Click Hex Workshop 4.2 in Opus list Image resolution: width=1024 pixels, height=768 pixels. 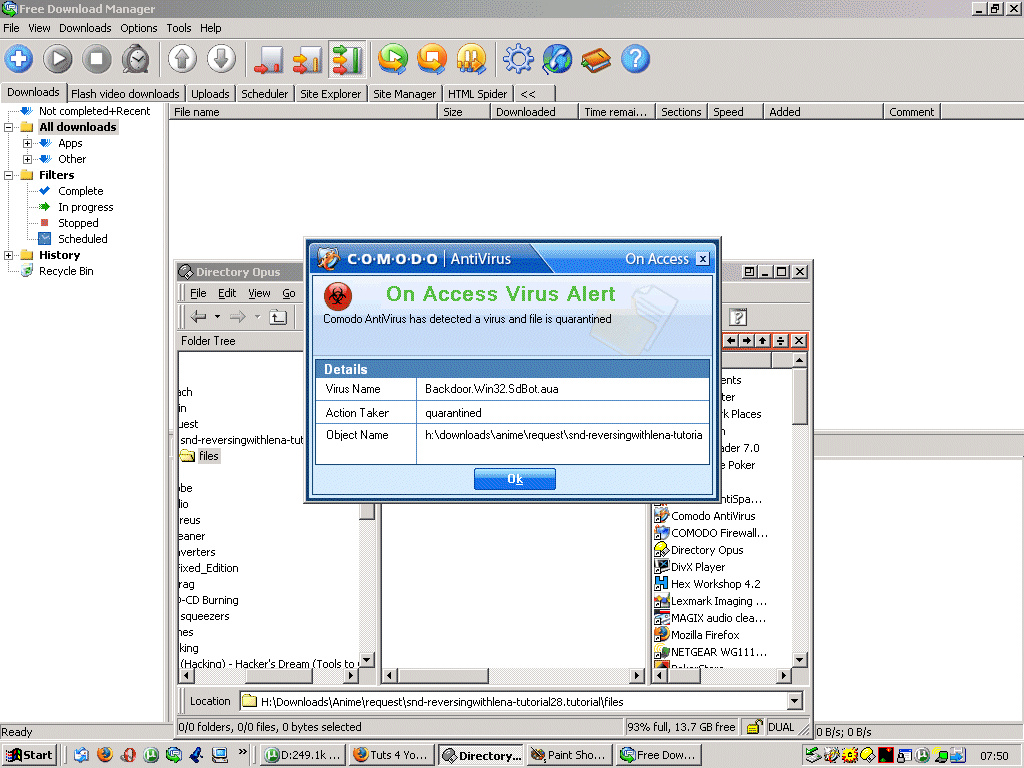(x=715, y=584)
